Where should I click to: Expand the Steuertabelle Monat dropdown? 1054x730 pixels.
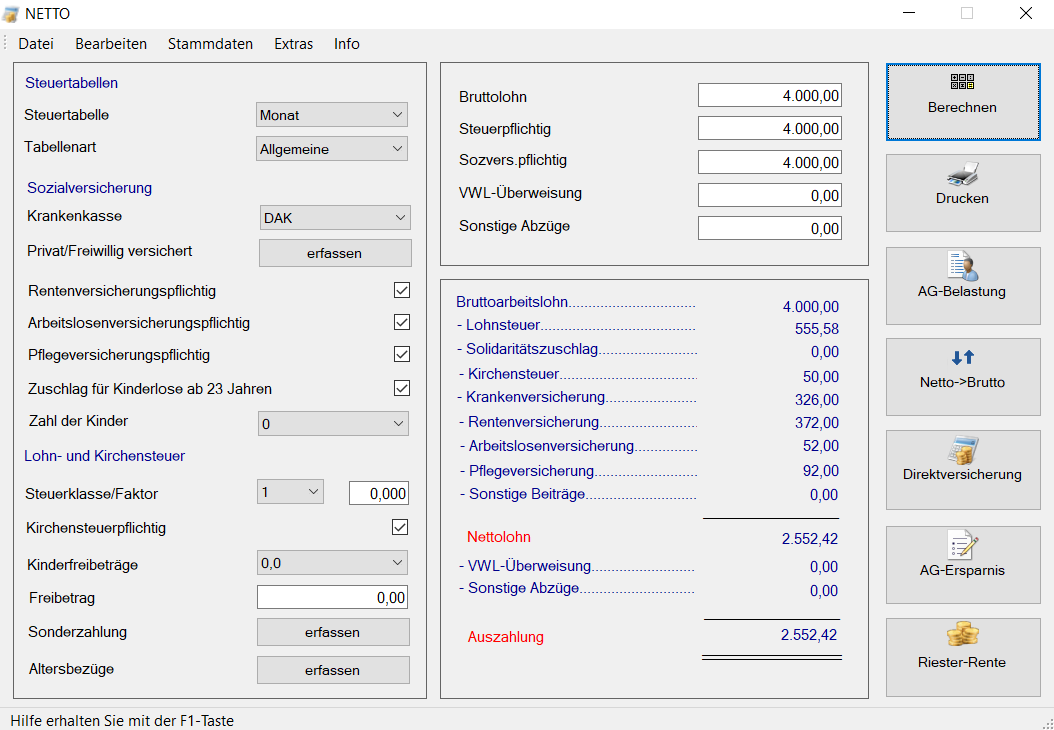point(332,115)
